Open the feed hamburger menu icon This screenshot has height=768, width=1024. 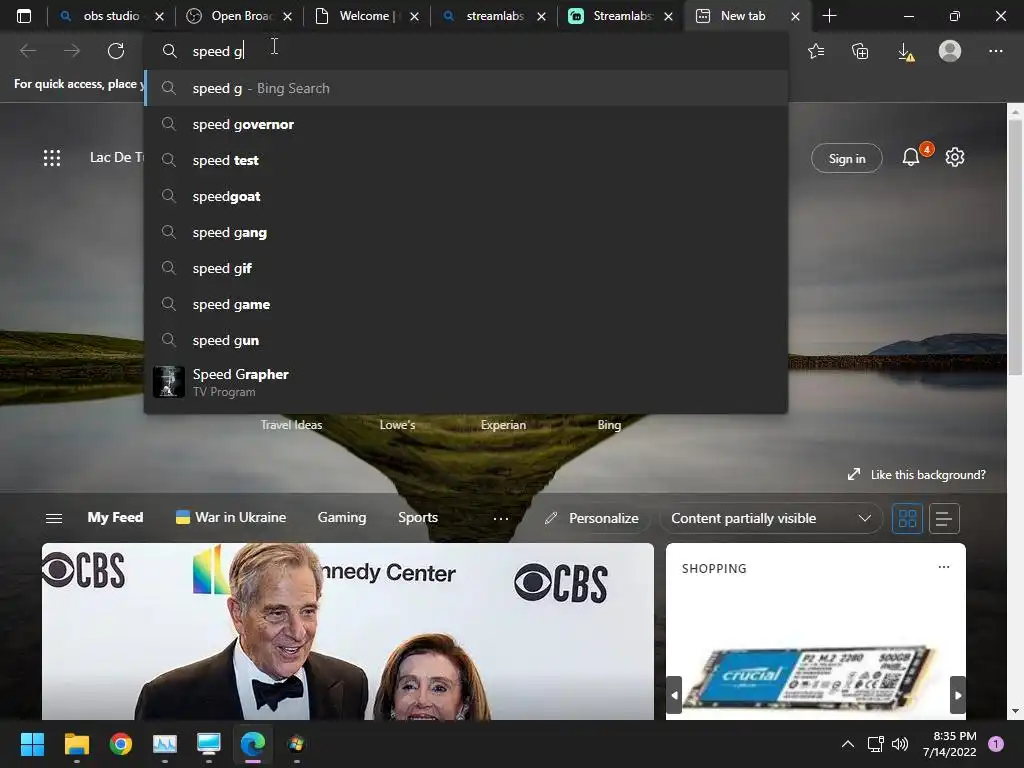[54, 519]
